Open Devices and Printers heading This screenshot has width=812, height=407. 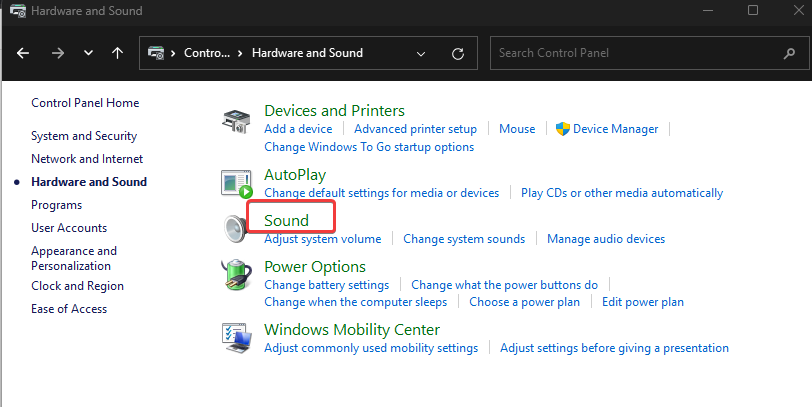tap(335, 111)
